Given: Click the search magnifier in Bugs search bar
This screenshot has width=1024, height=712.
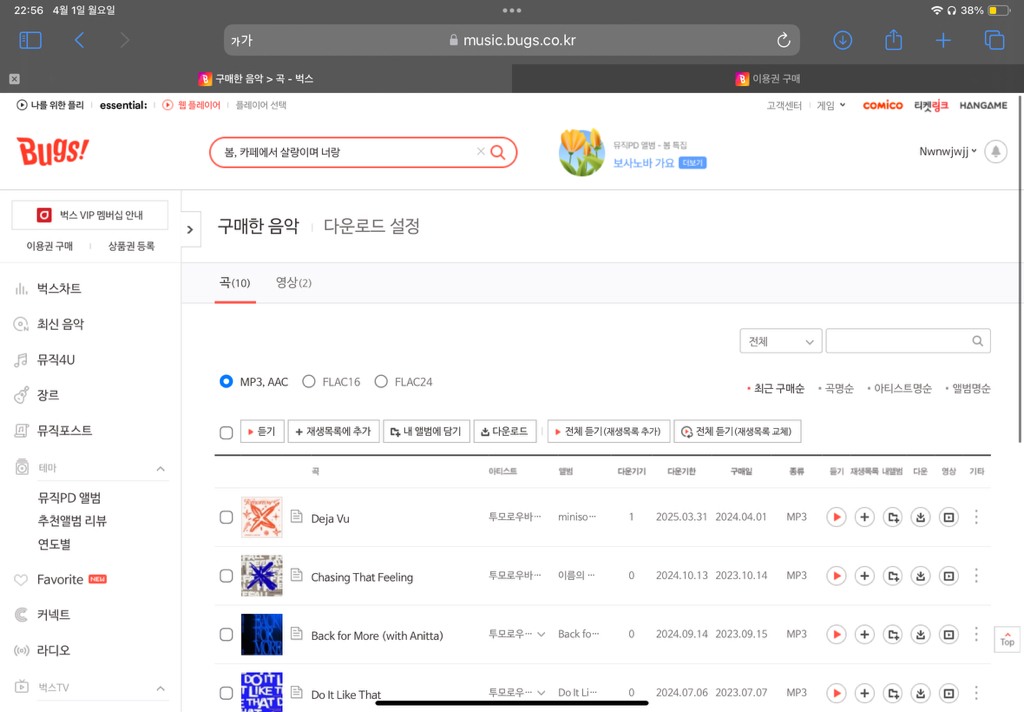Looking at the screenshot, I should (x=498, y=152).
